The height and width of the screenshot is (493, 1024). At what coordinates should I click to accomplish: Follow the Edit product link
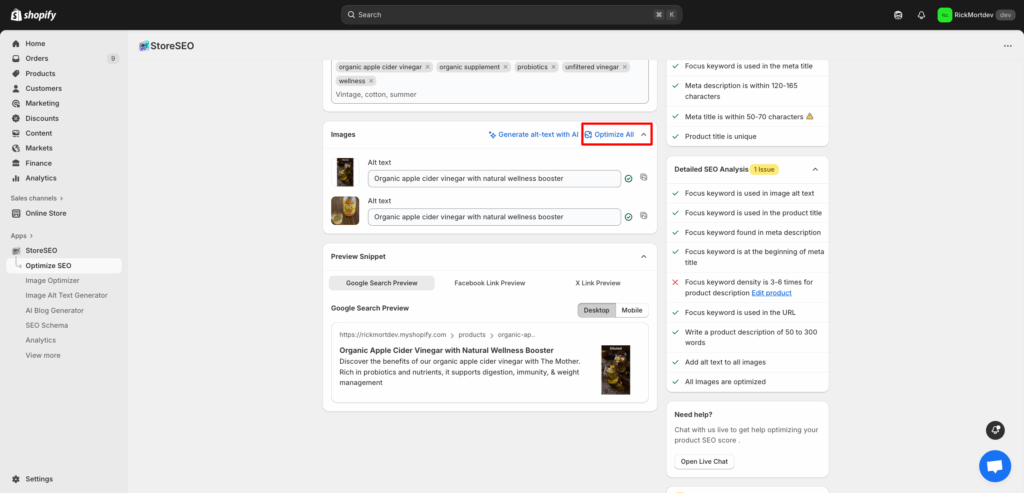771,293
